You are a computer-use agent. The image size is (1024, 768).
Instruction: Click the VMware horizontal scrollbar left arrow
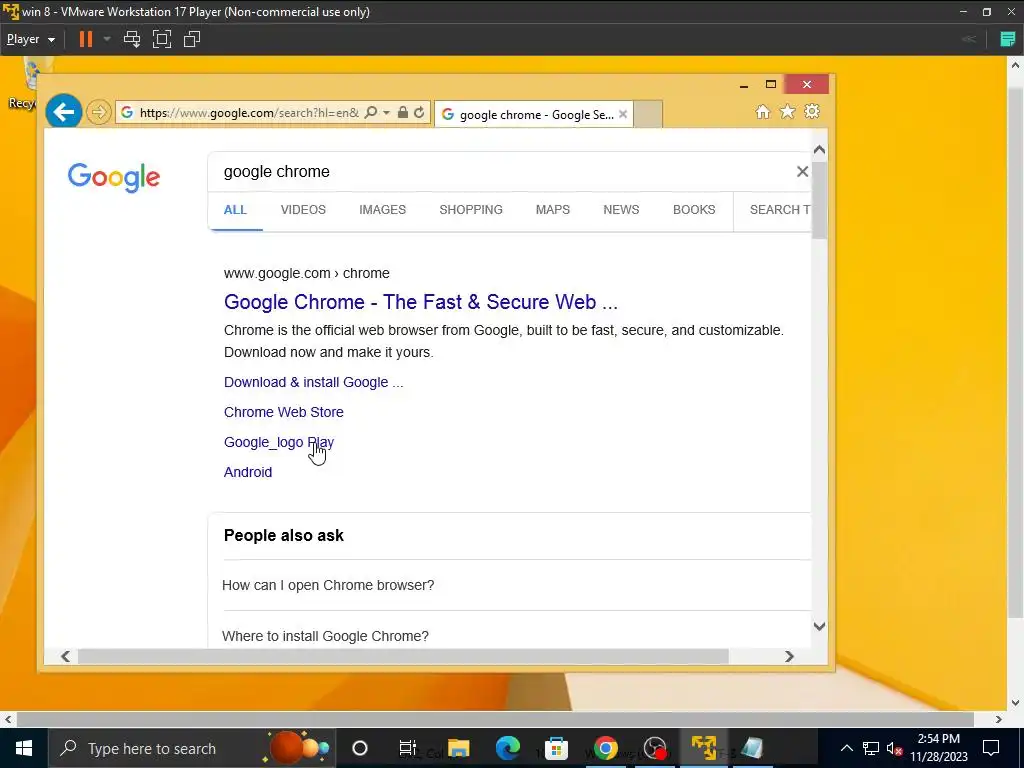(x=8, y=719)
